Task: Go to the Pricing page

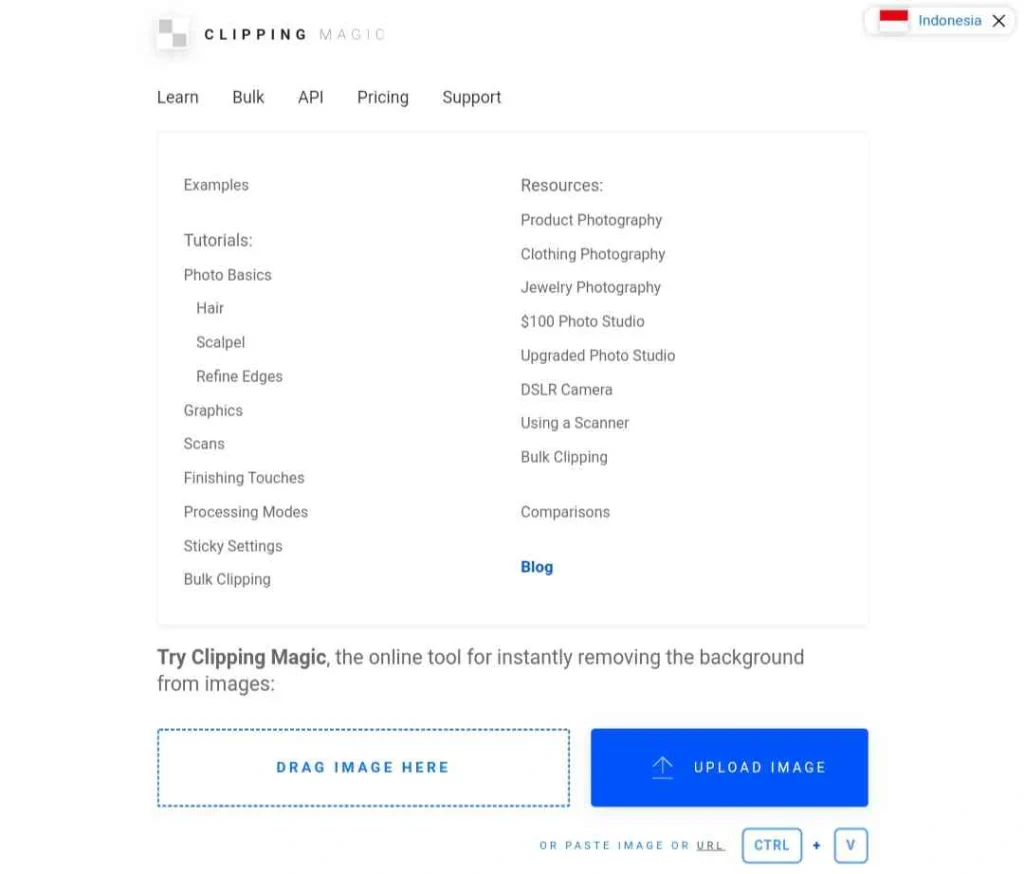Action: (x=383, y=97)
